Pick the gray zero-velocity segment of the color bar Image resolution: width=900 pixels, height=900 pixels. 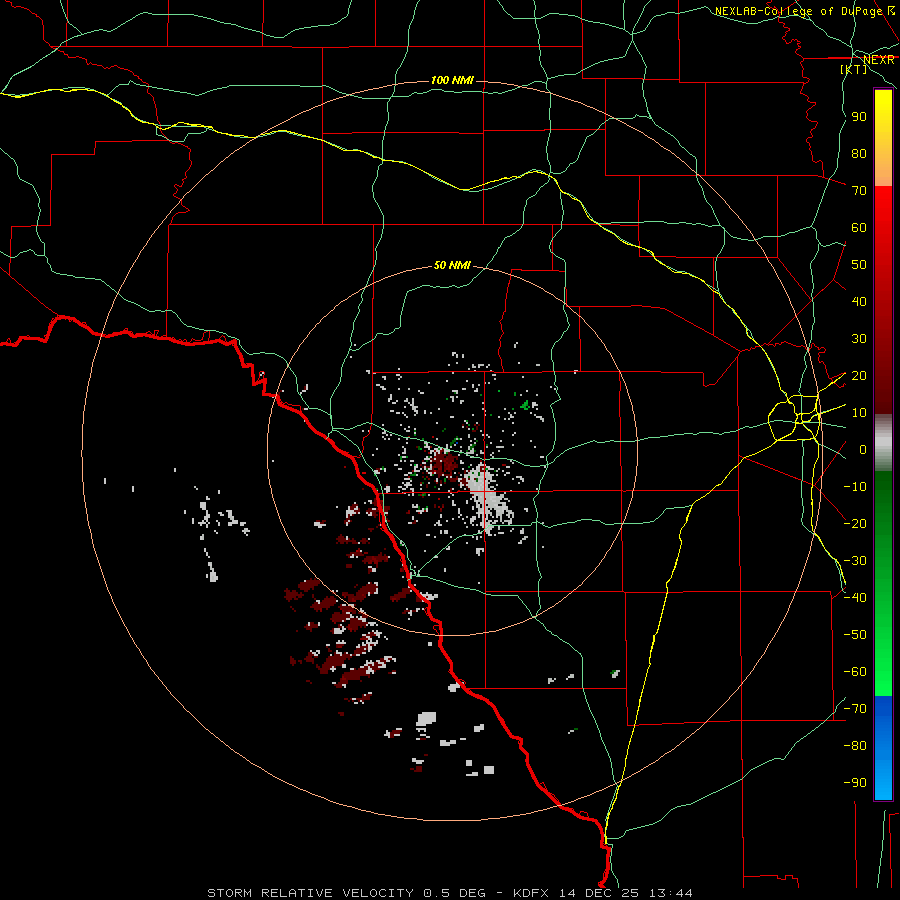pyautogui.click(x=883, y=443)
